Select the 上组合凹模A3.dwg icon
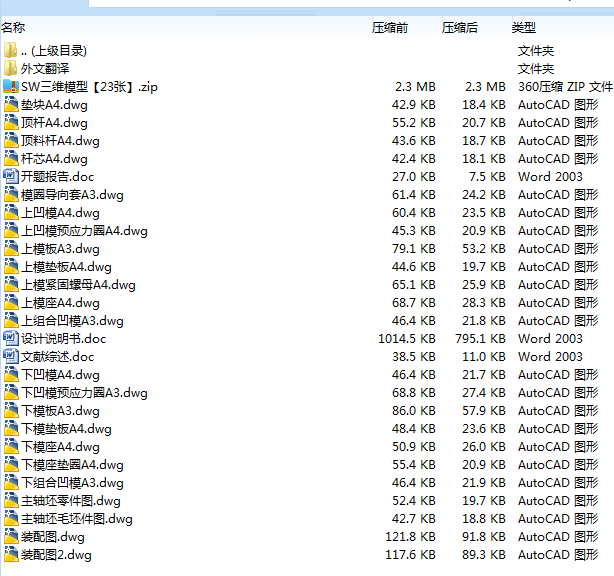This screenshot has height=576, width=614. pyautogui.click(x=11, y=320)
